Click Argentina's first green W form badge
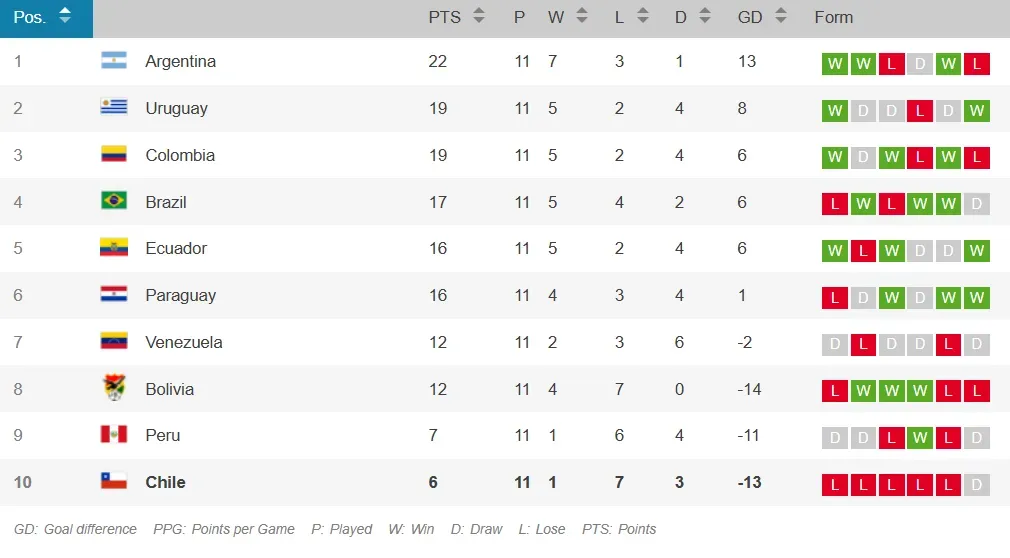Screen dimensions: 1010x558 click(835, 64)
